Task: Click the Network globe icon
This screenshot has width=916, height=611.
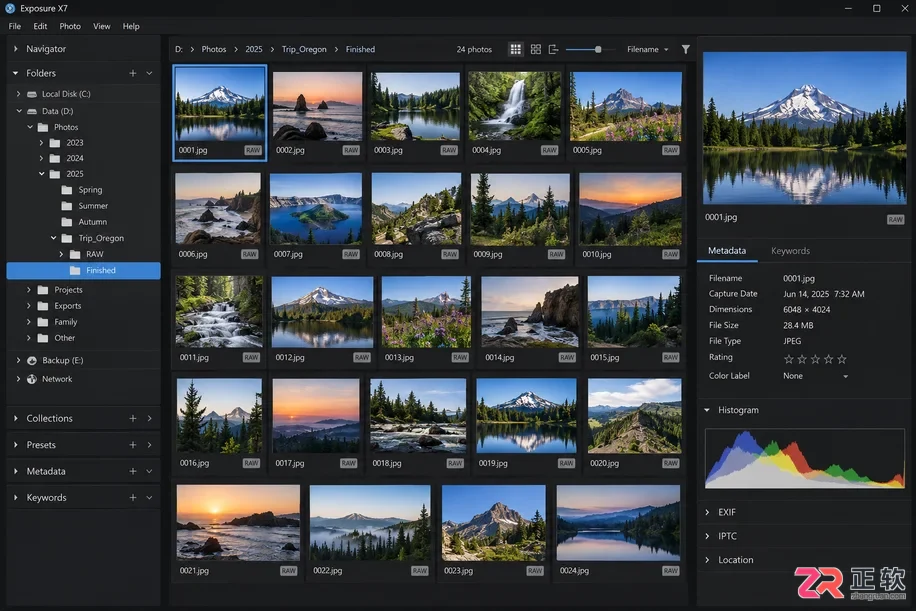Action: [32, 379]
